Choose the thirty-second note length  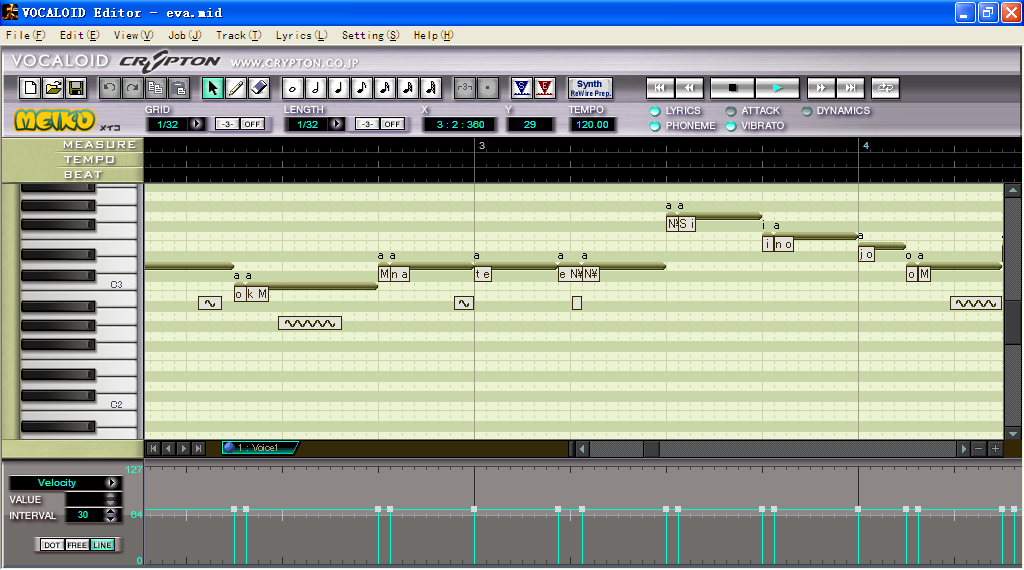pos(408,87)
